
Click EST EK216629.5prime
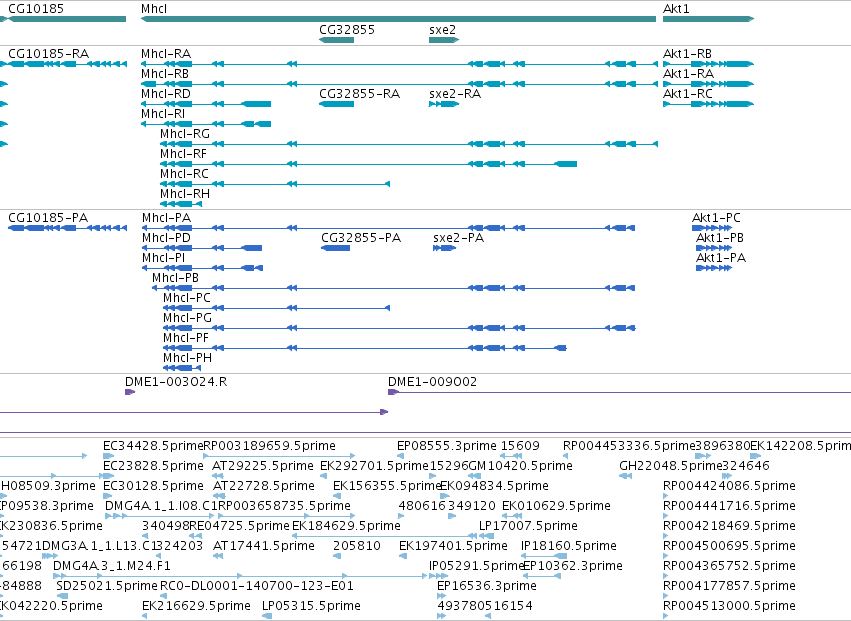[x=145, y=616]
